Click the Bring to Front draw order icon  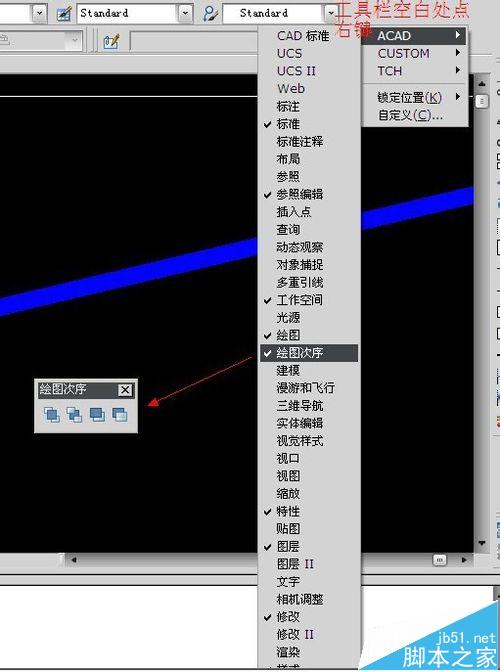pyautogui.click(x=51, y=414)
